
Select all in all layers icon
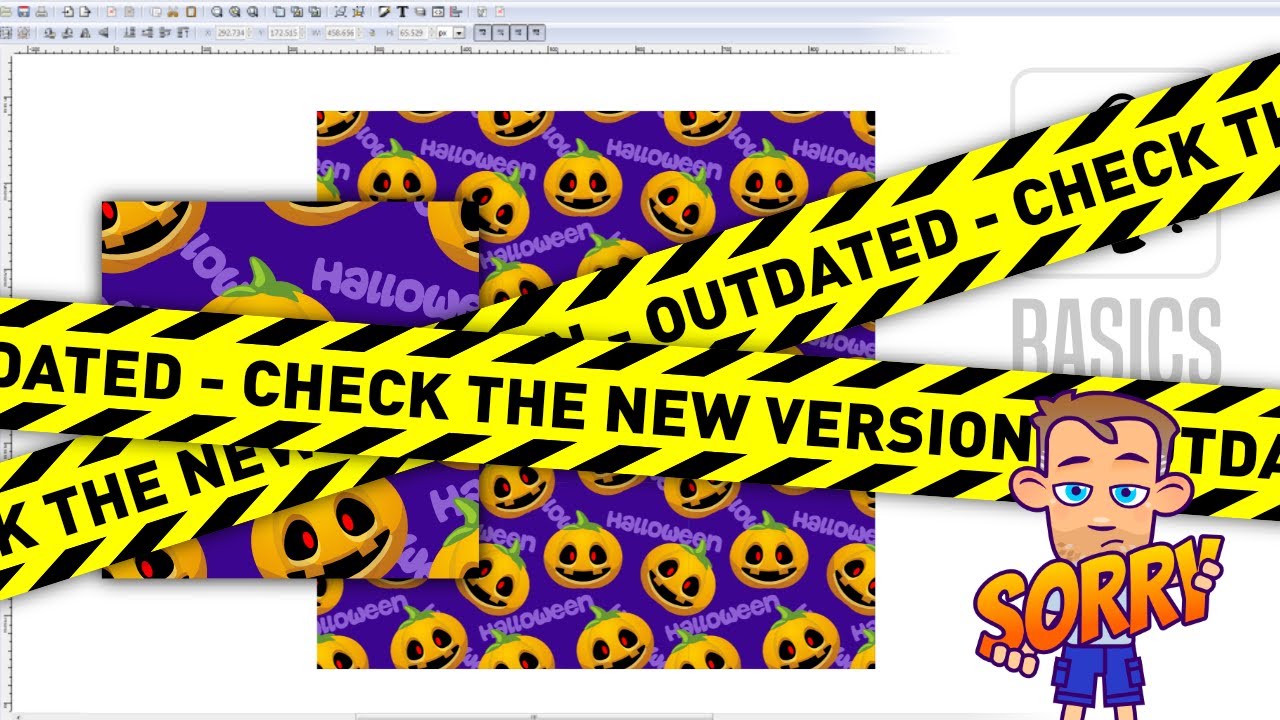click(23, 33)
